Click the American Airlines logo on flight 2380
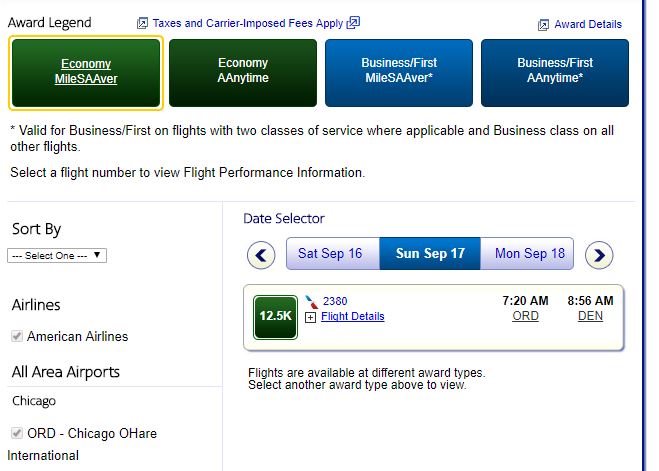659x471 pixels. (310, 301)
